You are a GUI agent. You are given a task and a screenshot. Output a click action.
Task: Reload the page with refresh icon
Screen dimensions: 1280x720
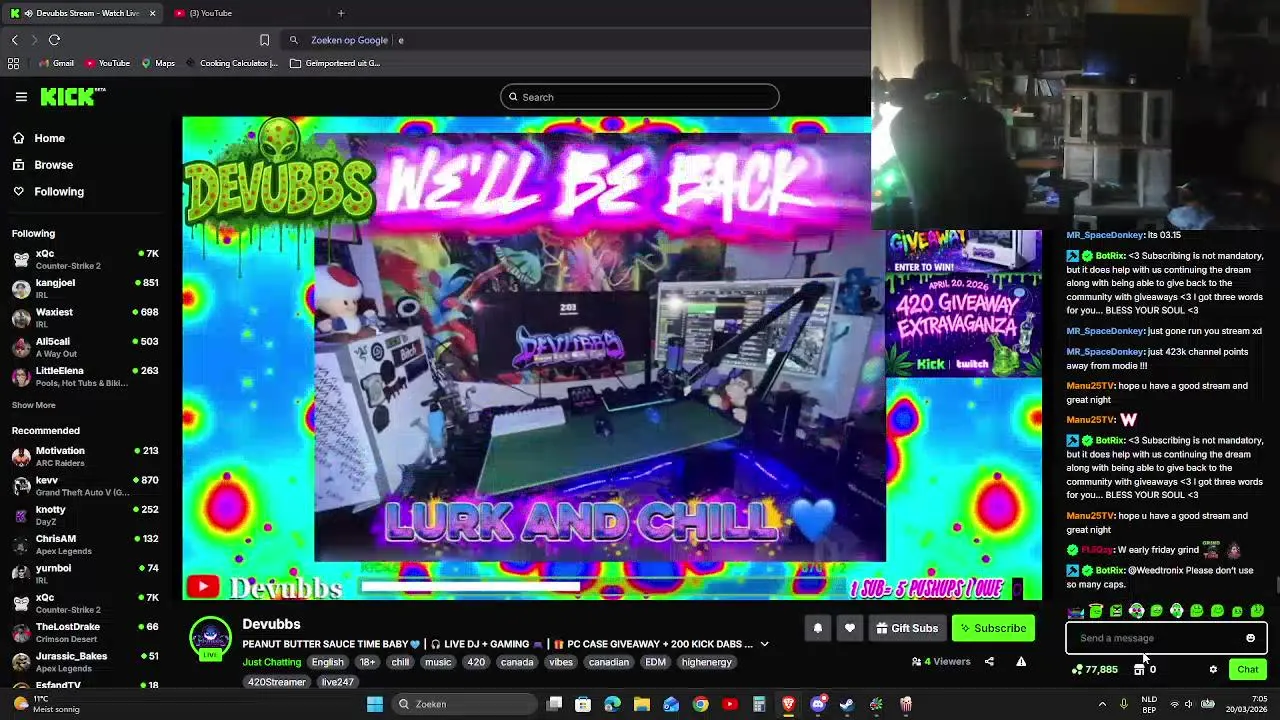[54, 40]
